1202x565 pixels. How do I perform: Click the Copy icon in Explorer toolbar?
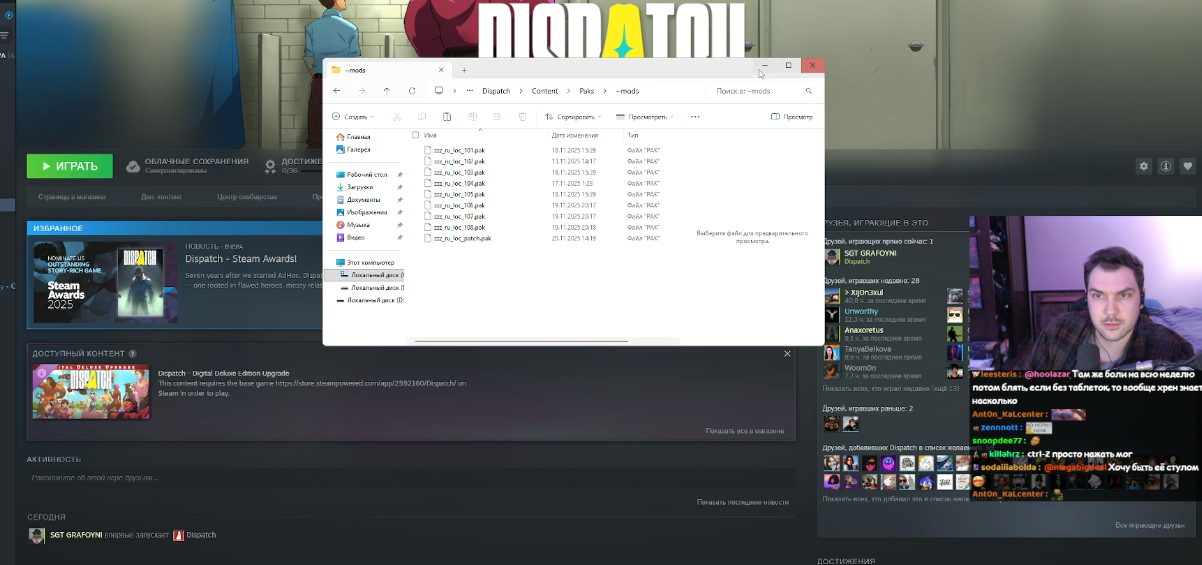coord(422,117)
